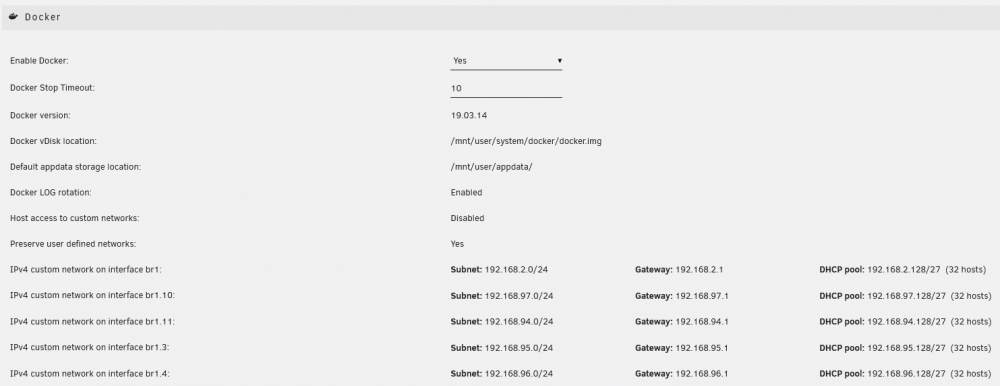Click the interface br1: network label
This screenshot has height=386, width=1000.
click(x=86, y=270)
